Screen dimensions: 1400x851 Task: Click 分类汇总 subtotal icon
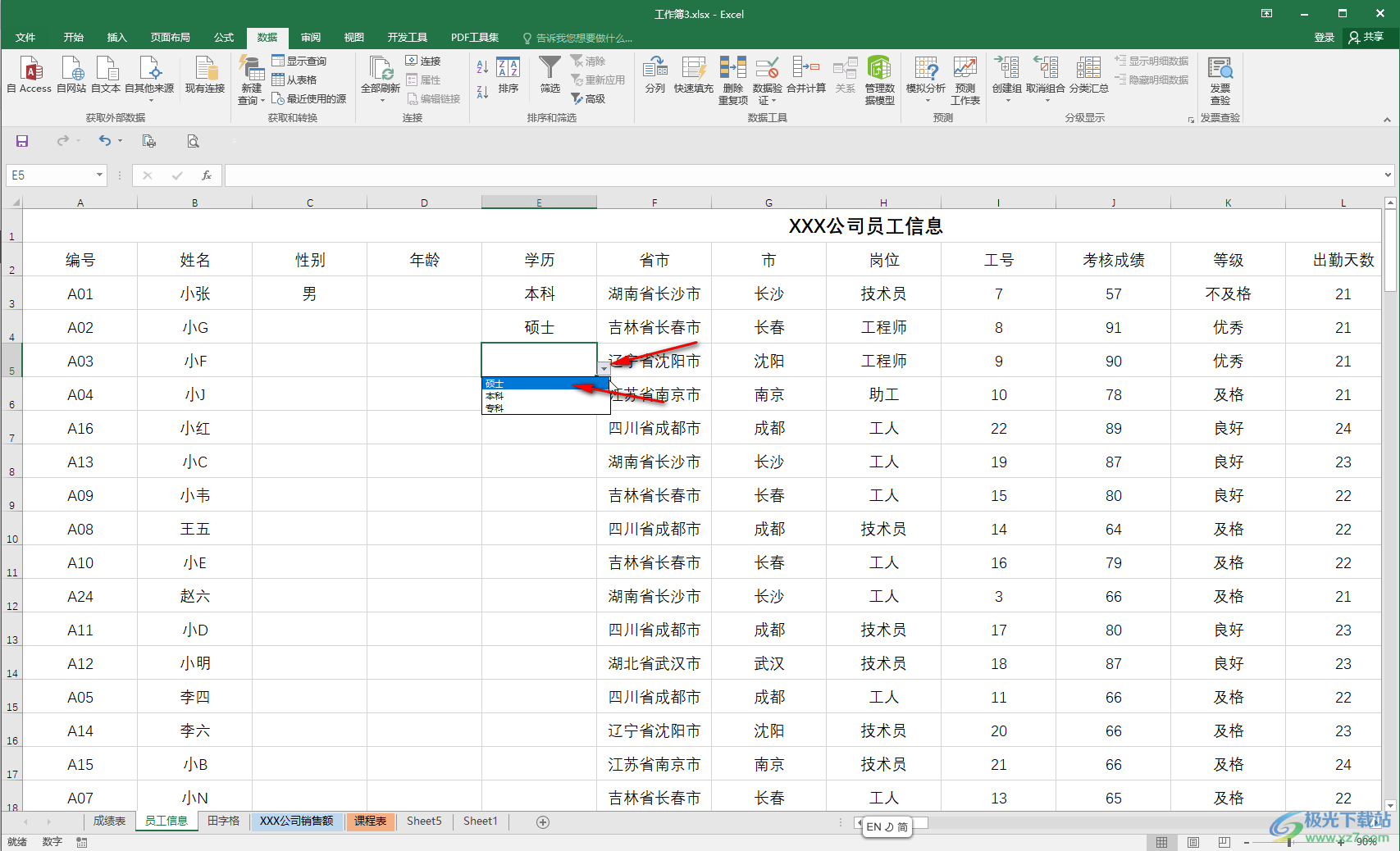[x=1088, y=75]
